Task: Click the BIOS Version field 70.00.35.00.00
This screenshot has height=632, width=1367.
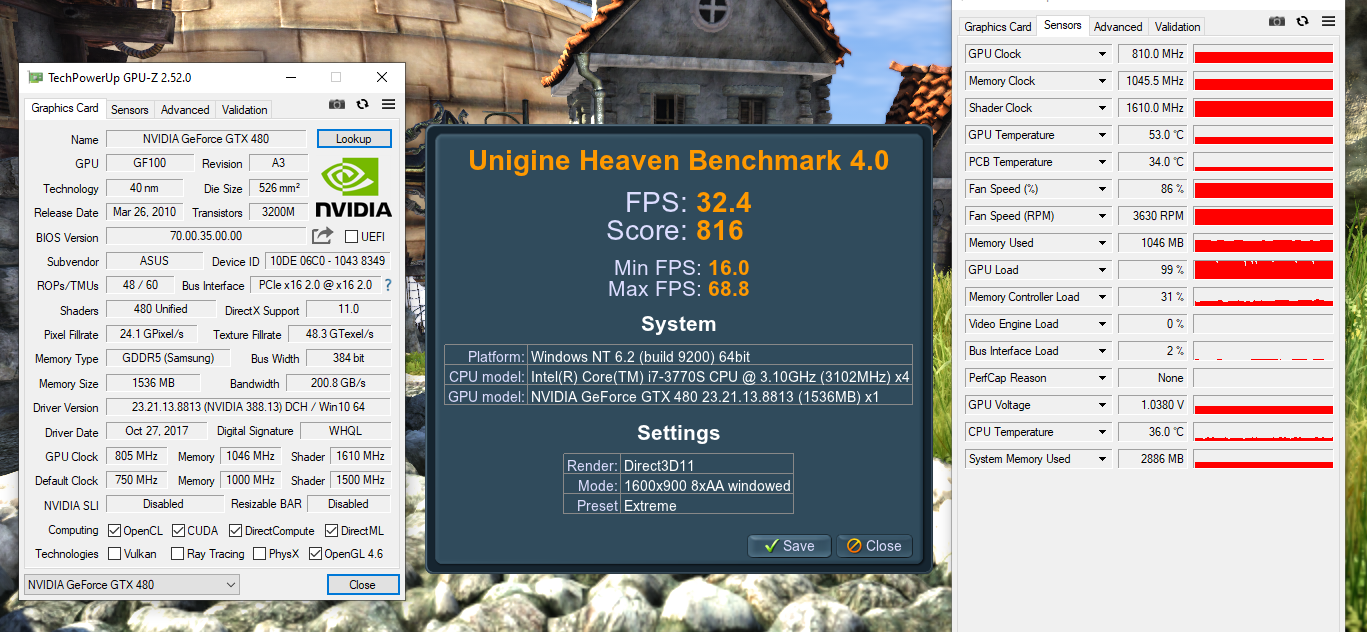Action: click(x=206, y=237)
